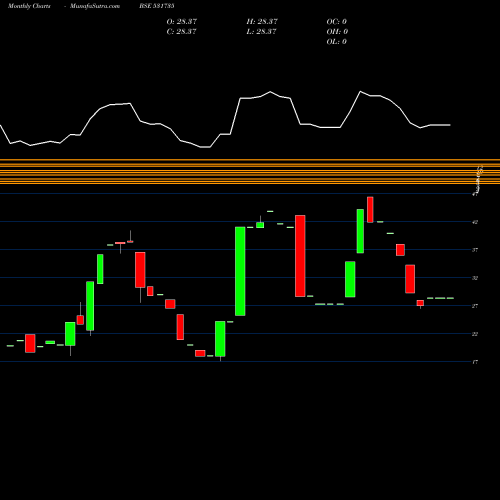The height and width of the screenshot is (500, 500).
Task: Select the close value "C: 28.37"
Action: [181, 31]
